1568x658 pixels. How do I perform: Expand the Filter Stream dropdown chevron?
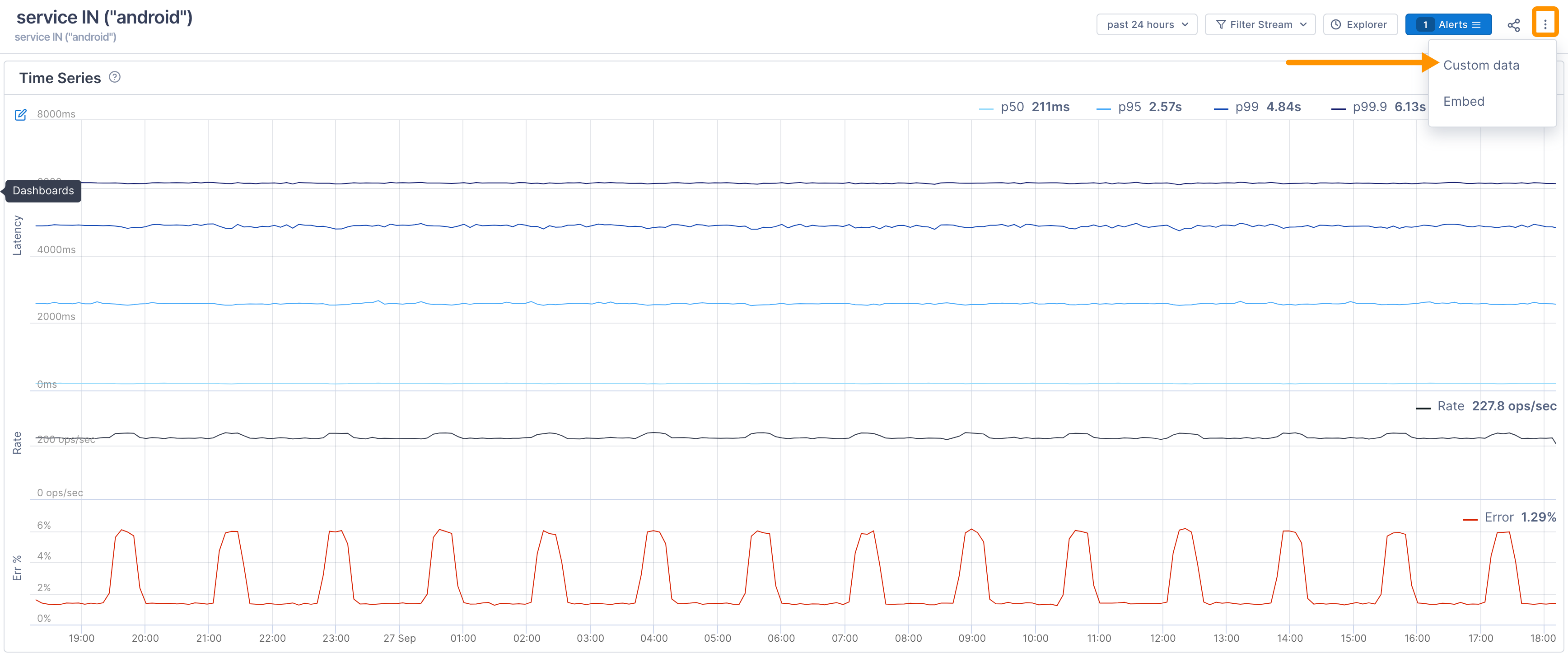[x=1303, y=25]
